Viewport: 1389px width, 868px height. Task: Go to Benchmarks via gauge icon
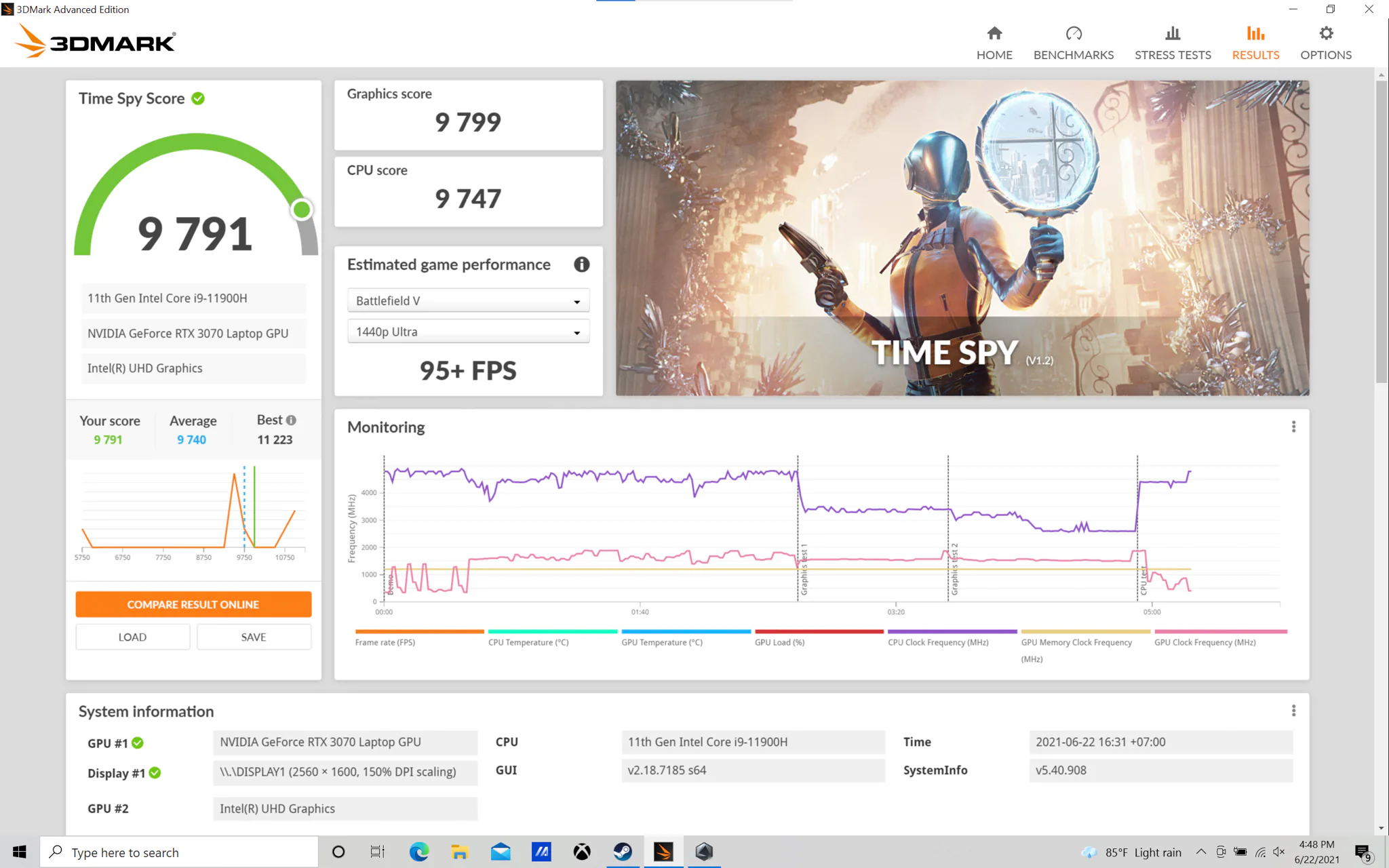(x=1074, y=34)
